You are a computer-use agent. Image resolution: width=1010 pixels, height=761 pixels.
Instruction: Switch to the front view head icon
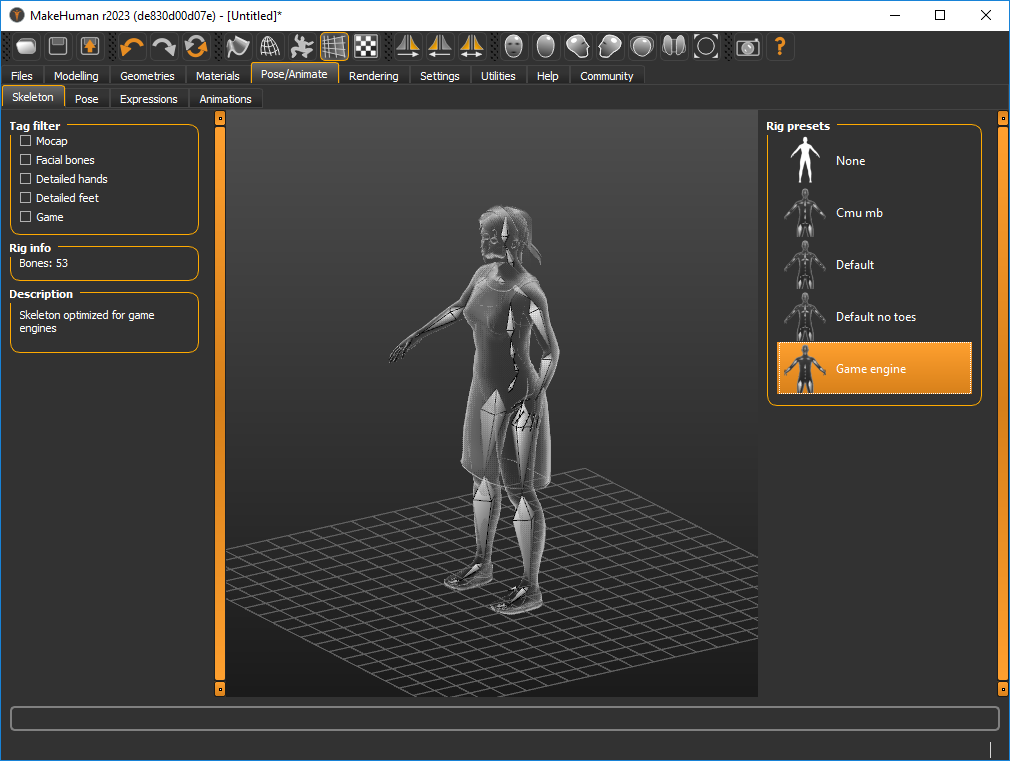tap(513, 46)
